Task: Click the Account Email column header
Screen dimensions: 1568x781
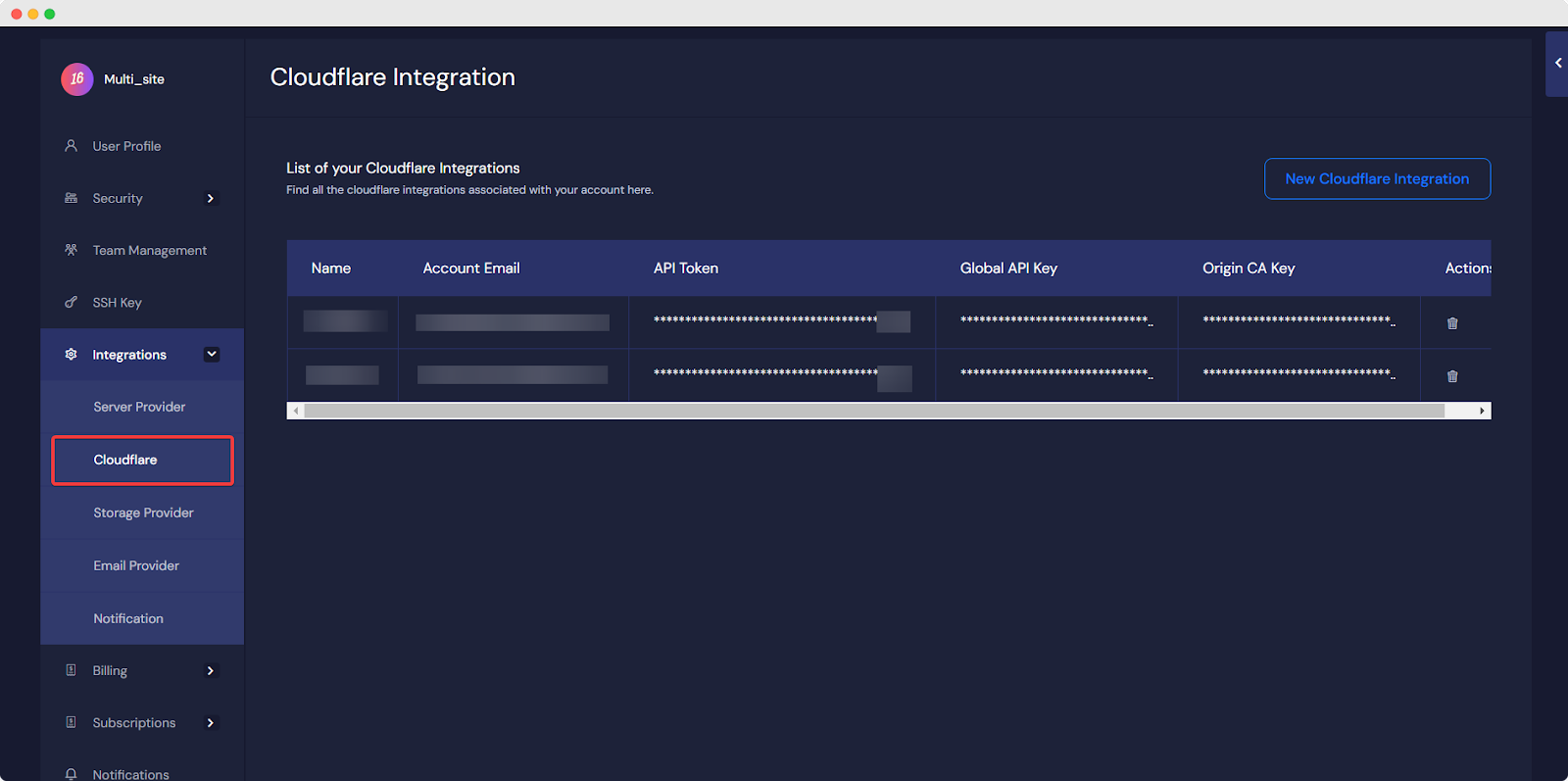Action: coord(471,268)
